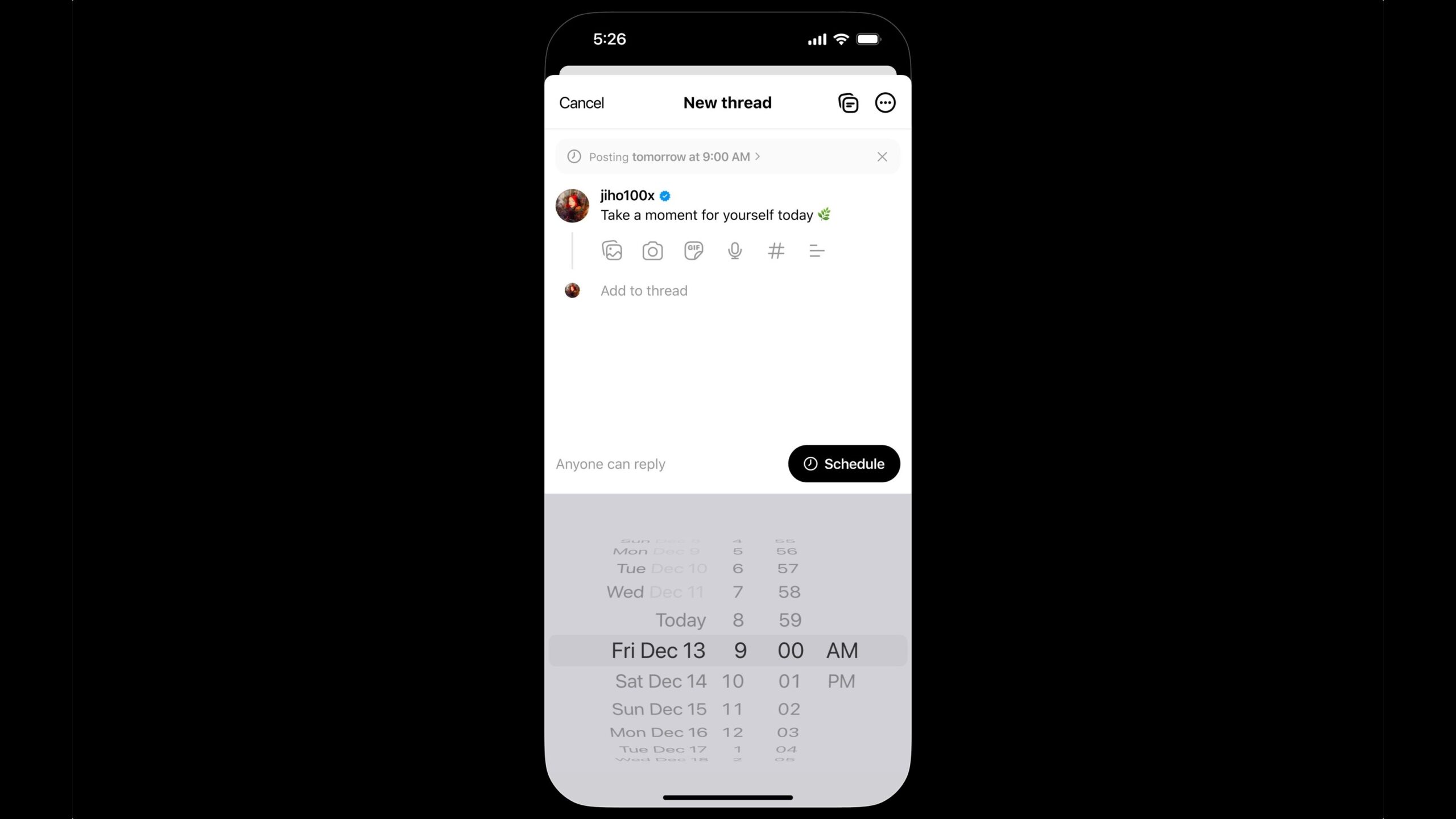The image size is (1456, 819).
Task: Dismiss the scheduled post banner
Action: [882, 156]
